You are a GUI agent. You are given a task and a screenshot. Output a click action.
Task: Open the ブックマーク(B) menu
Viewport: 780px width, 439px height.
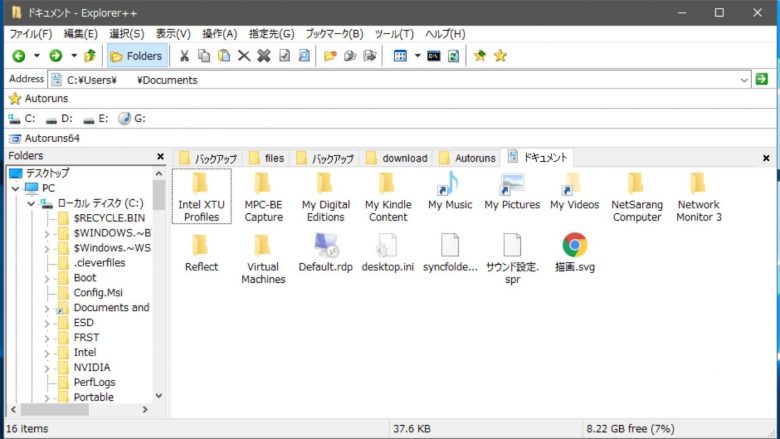pyautogui.click(x=334, y=34)
